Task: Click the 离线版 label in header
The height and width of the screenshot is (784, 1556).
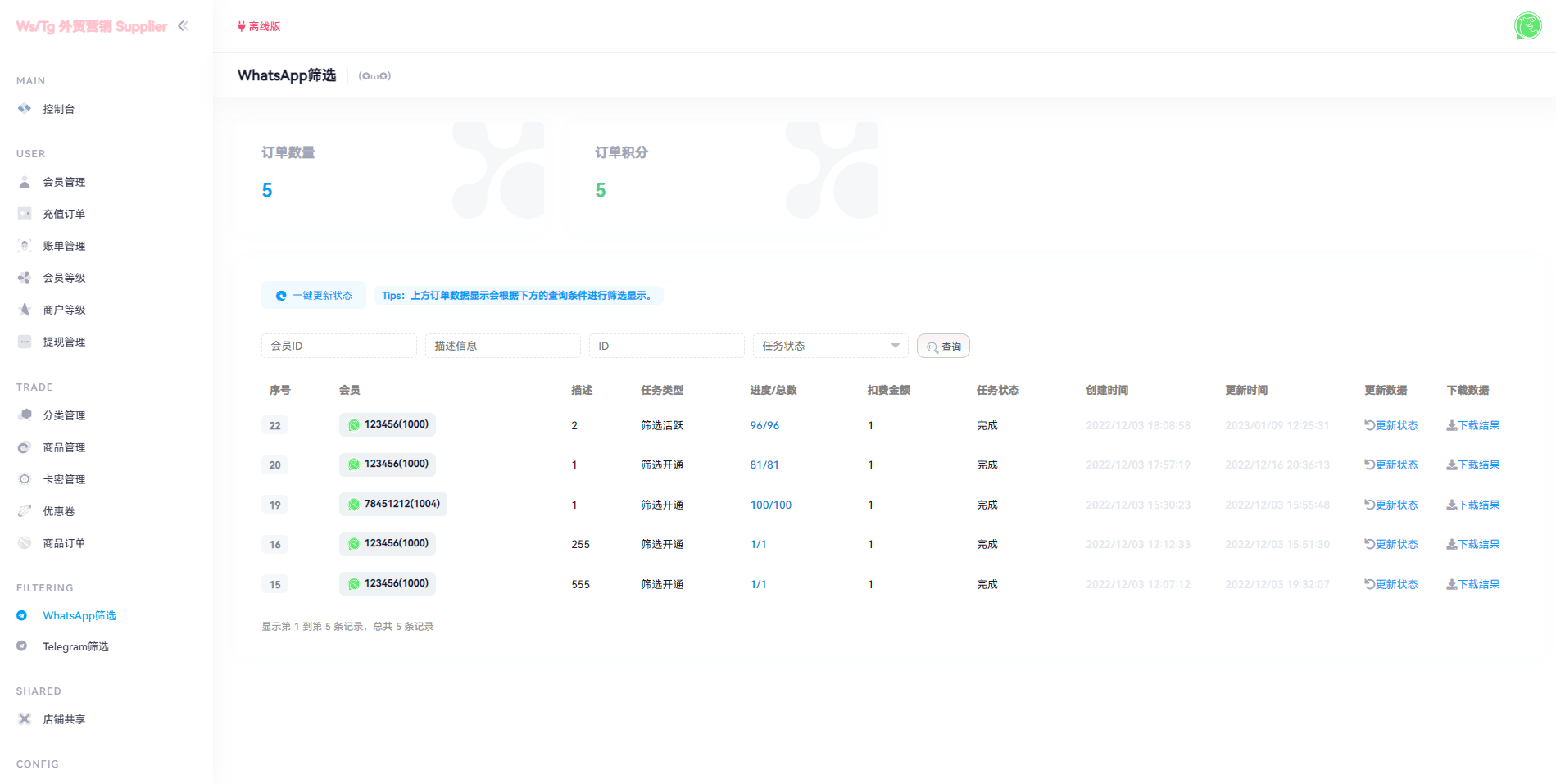Action: (x=259, y=26)
